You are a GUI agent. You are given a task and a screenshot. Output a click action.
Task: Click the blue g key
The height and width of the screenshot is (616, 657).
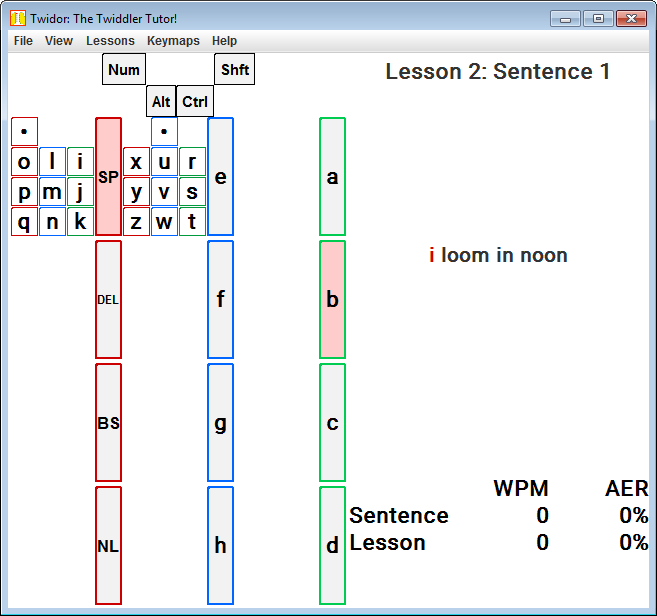(220, 422)
